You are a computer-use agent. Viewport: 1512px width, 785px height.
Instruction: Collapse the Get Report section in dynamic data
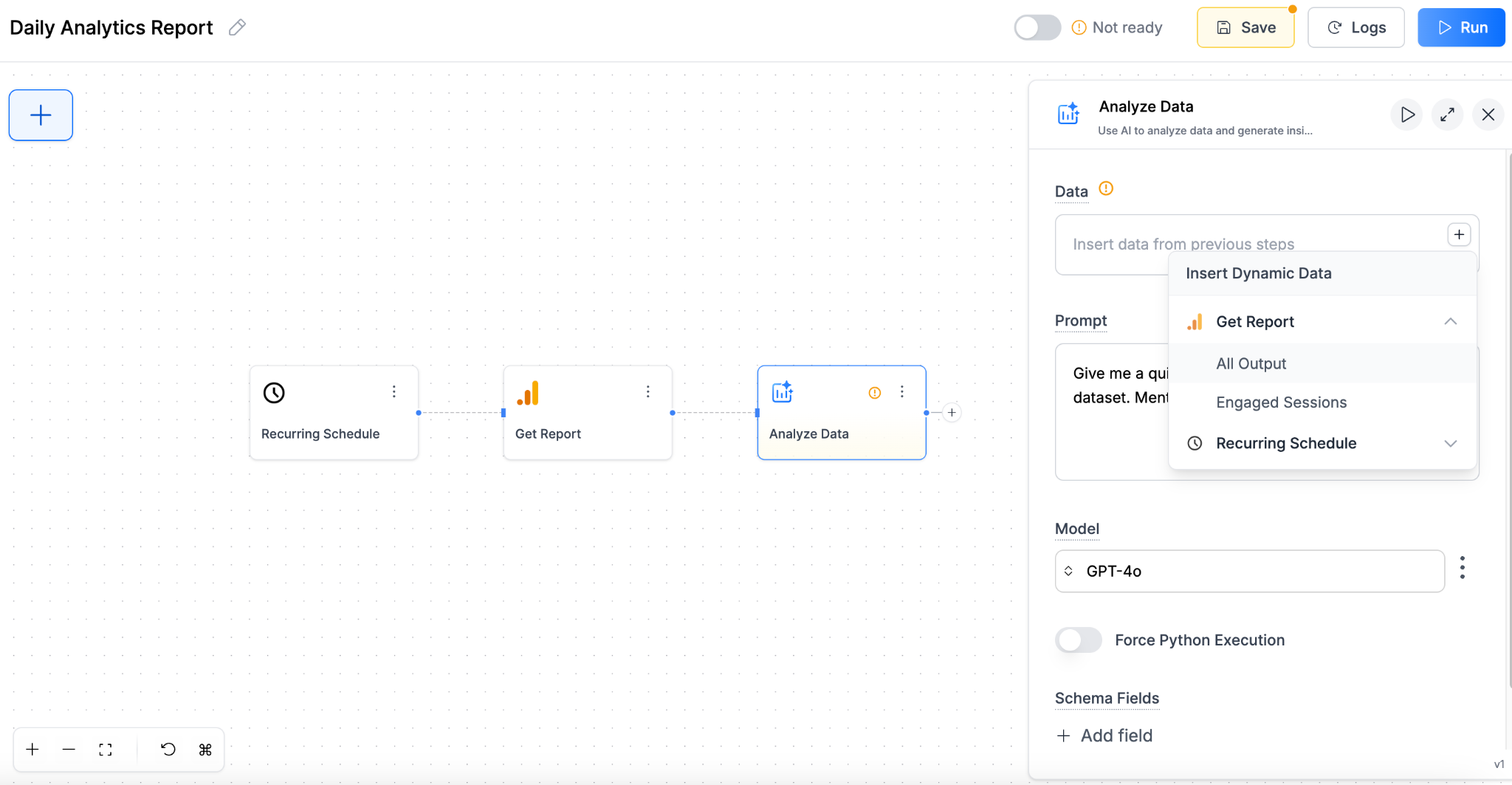click(x=1449, y=321)
